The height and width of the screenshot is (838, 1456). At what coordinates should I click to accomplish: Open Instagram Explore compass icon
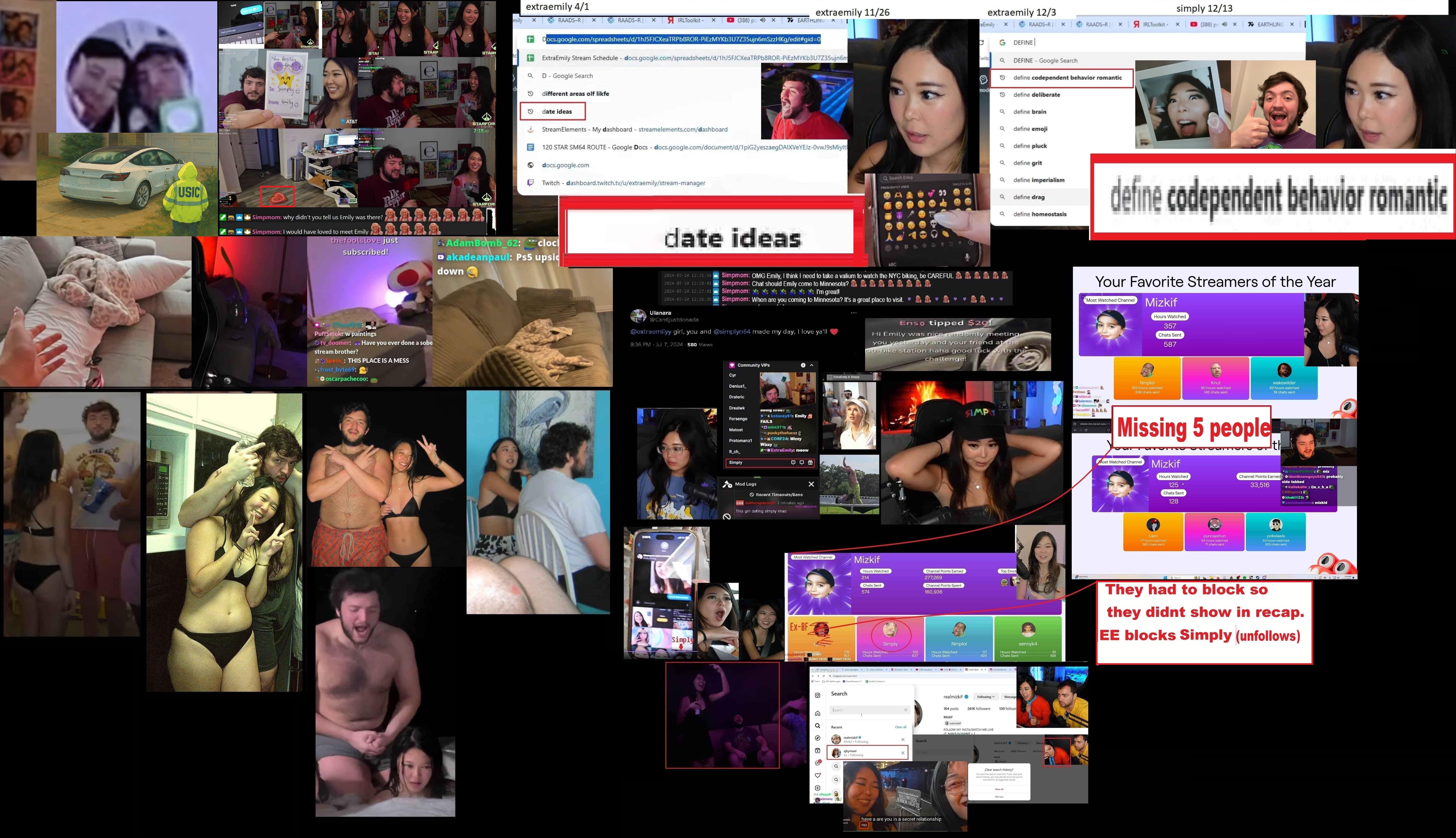pyautogui.click(x=818, y=738)
